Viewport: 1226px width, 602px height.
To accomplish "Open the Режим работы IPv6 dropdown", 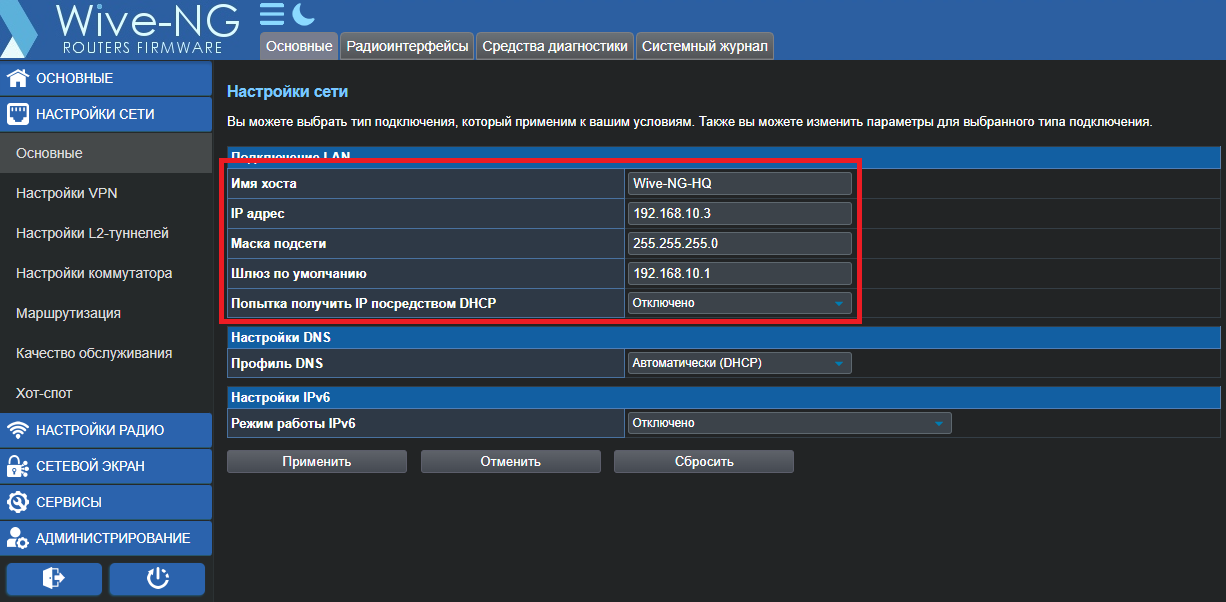I will [790, 423].
